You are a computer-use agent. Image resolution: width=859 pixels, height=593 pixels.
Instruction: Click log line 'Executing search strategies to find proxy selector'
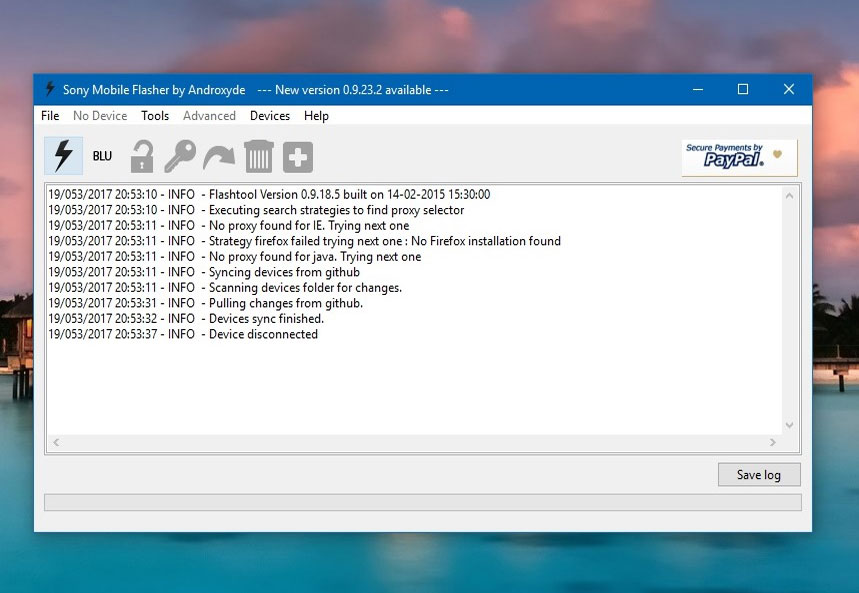click(x=256, y=210)
